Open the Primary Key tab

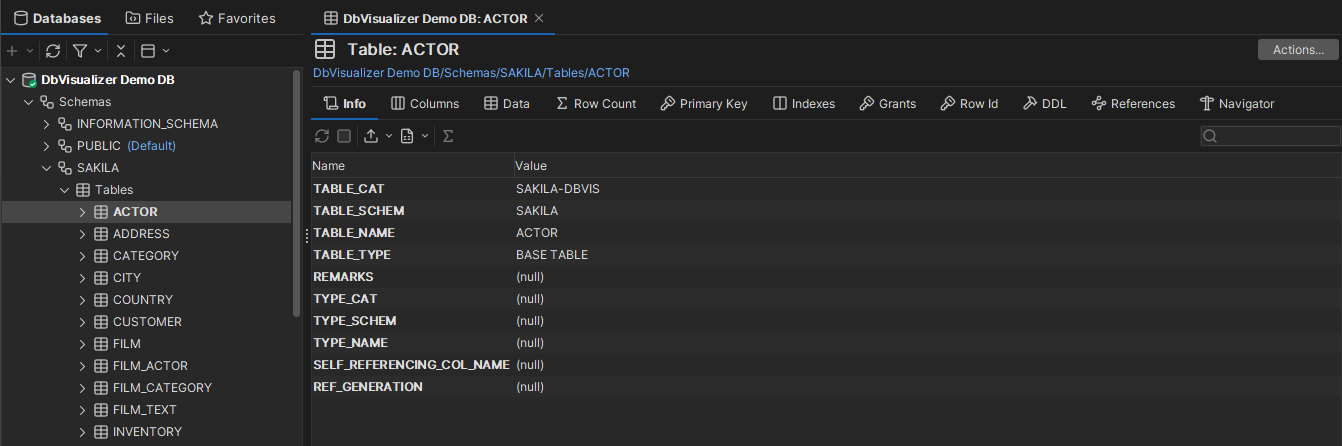coord(703,103)
